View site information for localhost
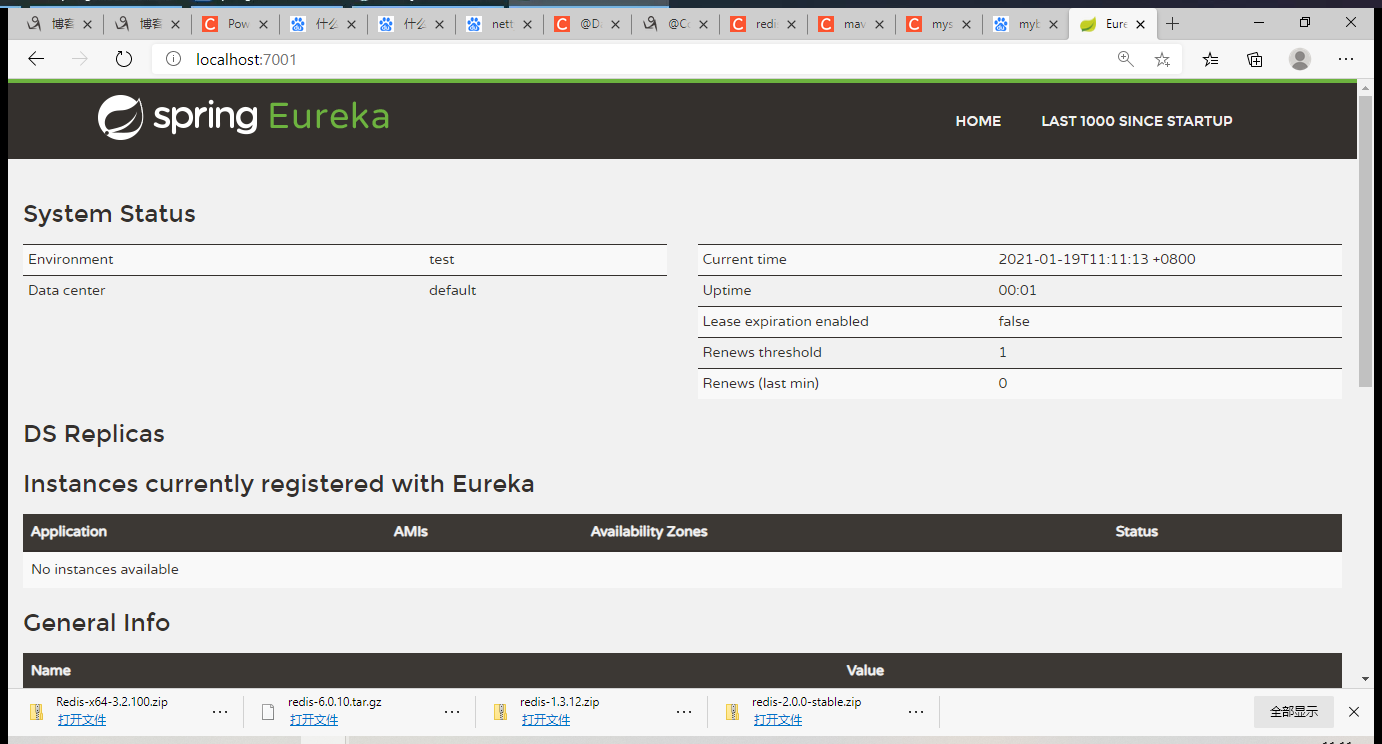The height and width of the screenshot is (744, 1382). [173, 60]
